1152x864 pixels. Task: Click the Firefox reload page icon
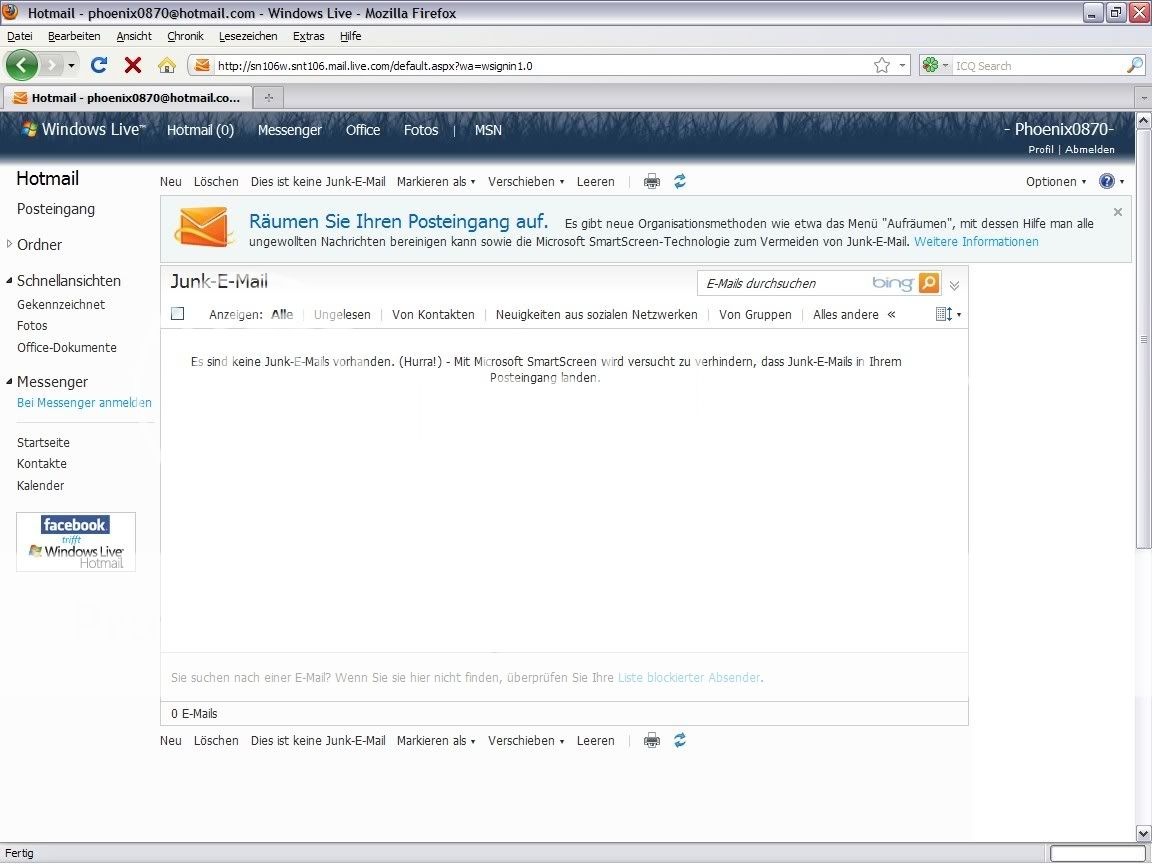98,65
